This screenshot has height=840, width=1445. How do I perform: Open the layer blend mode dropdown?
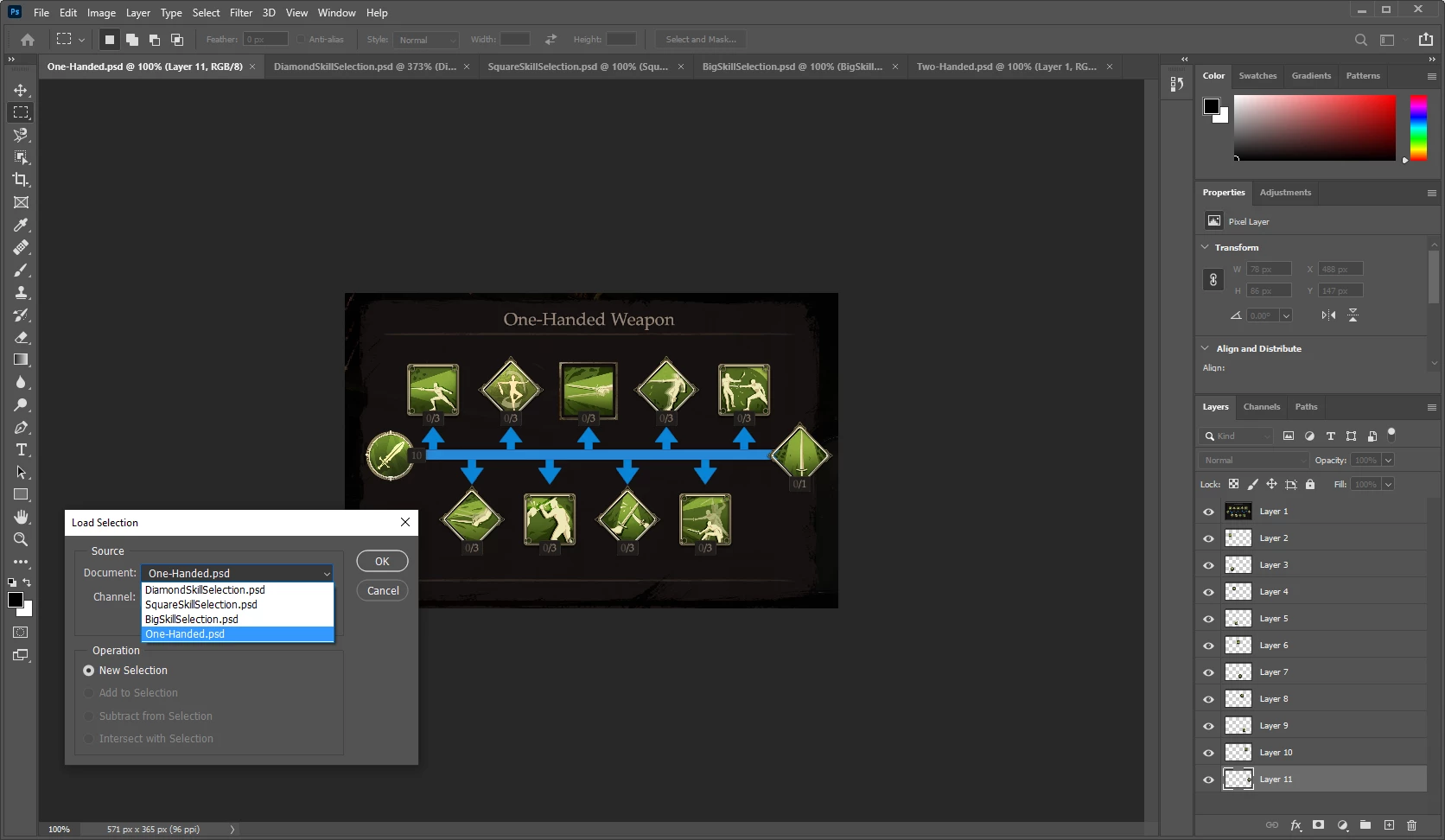[1253, 461]
